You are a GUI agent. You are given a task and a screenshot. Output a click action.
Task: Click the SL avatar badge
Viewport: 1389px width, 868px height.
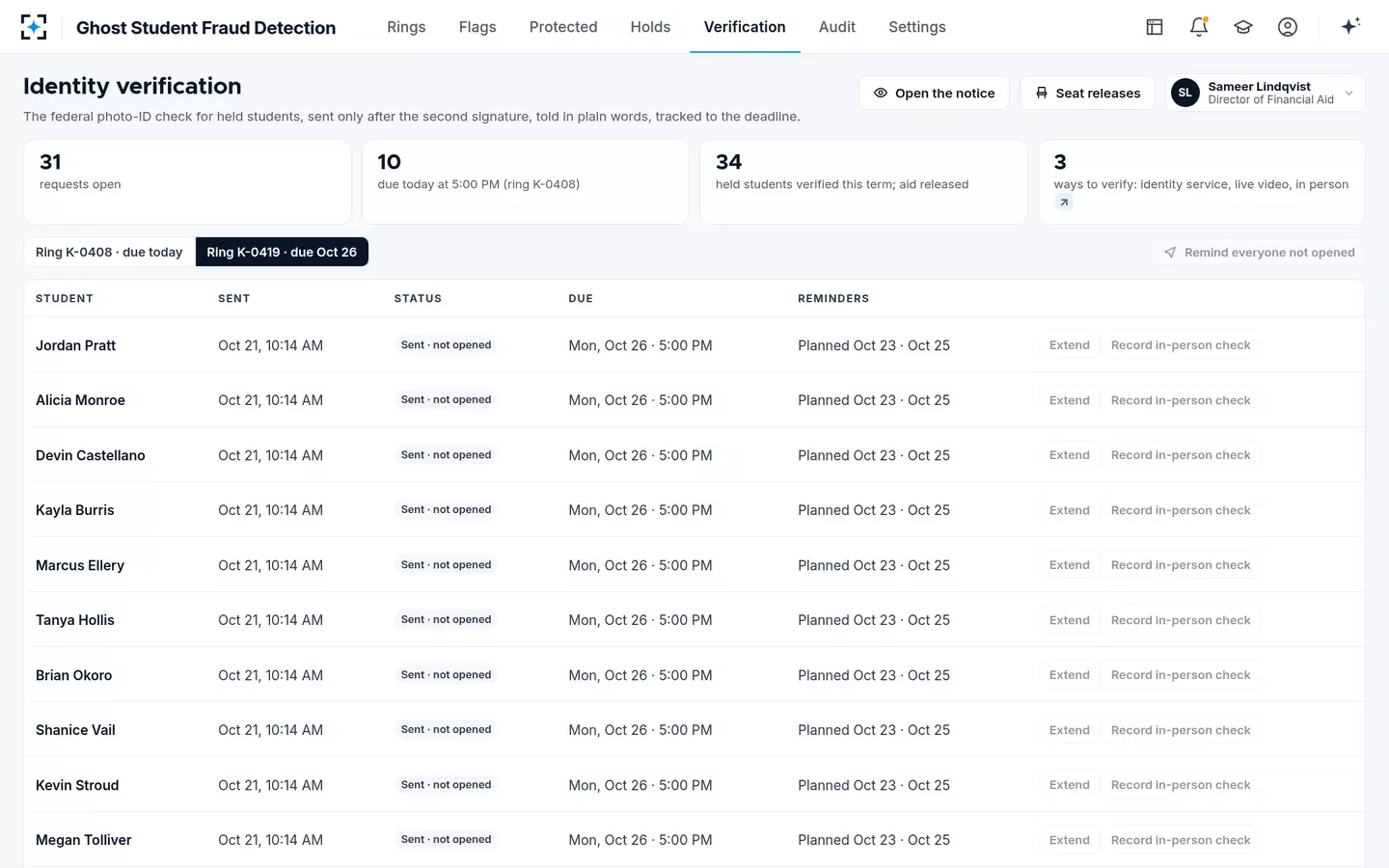(1185, 93)
